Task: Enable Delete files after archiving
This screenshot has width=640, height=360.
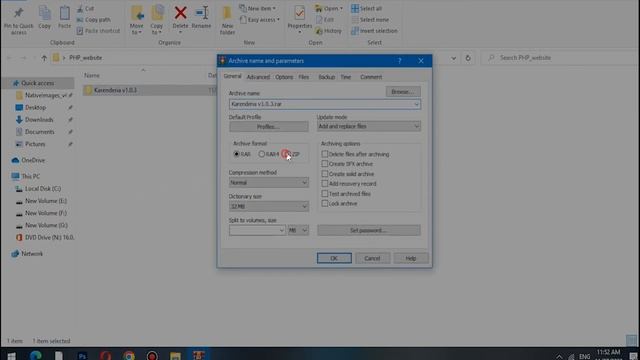Action: coord(324,154)
